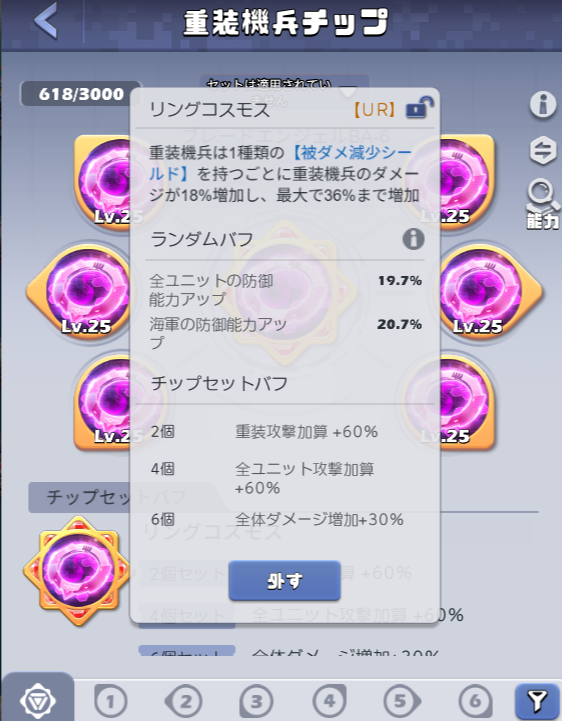Select slot 1 tab in bottom bar
Image resolution: width=562 pixels, height=721 pixels.
pyautogui.click(x=110, y=702)
